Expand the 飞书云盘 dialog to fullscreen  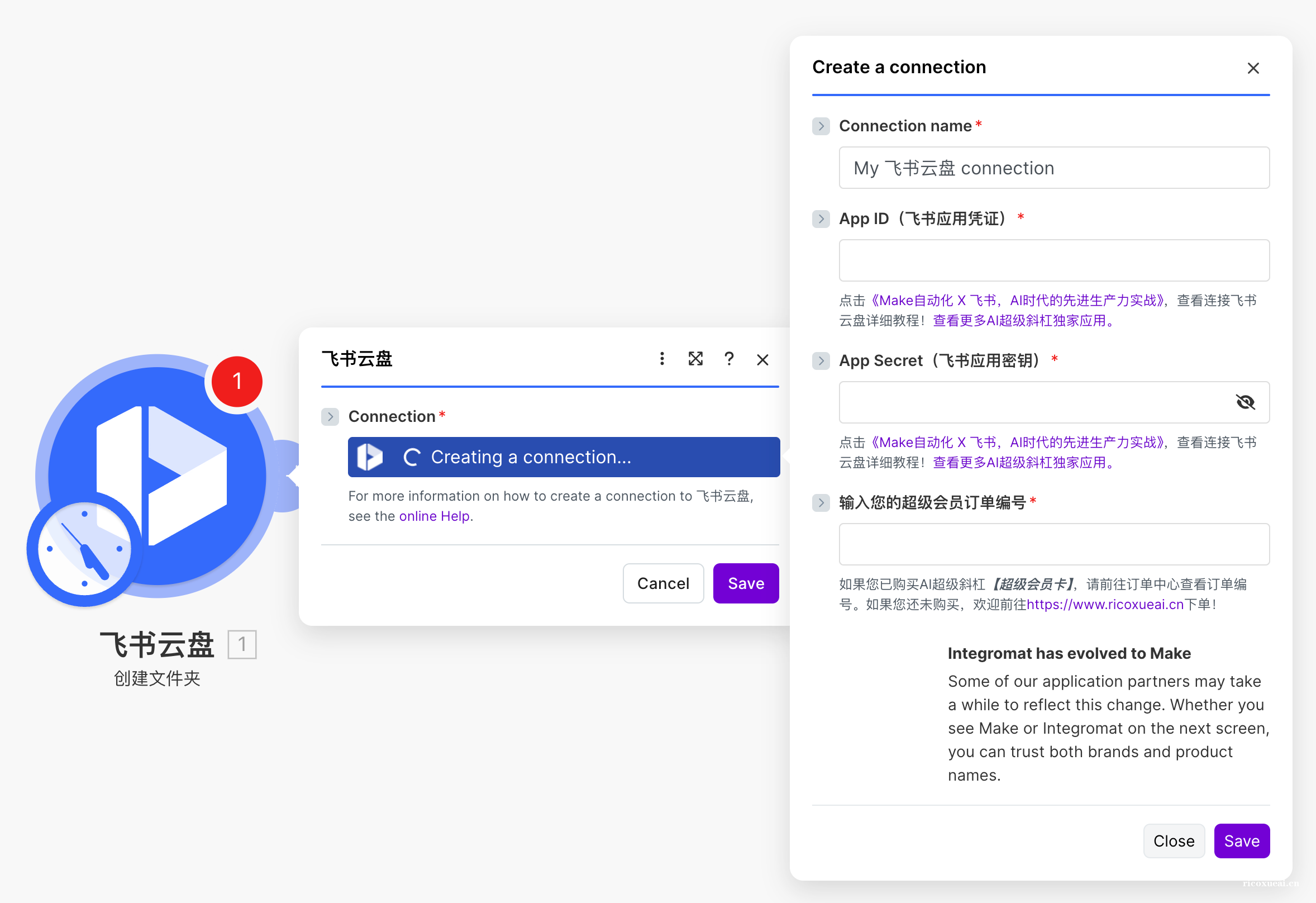tap(695, 359)
